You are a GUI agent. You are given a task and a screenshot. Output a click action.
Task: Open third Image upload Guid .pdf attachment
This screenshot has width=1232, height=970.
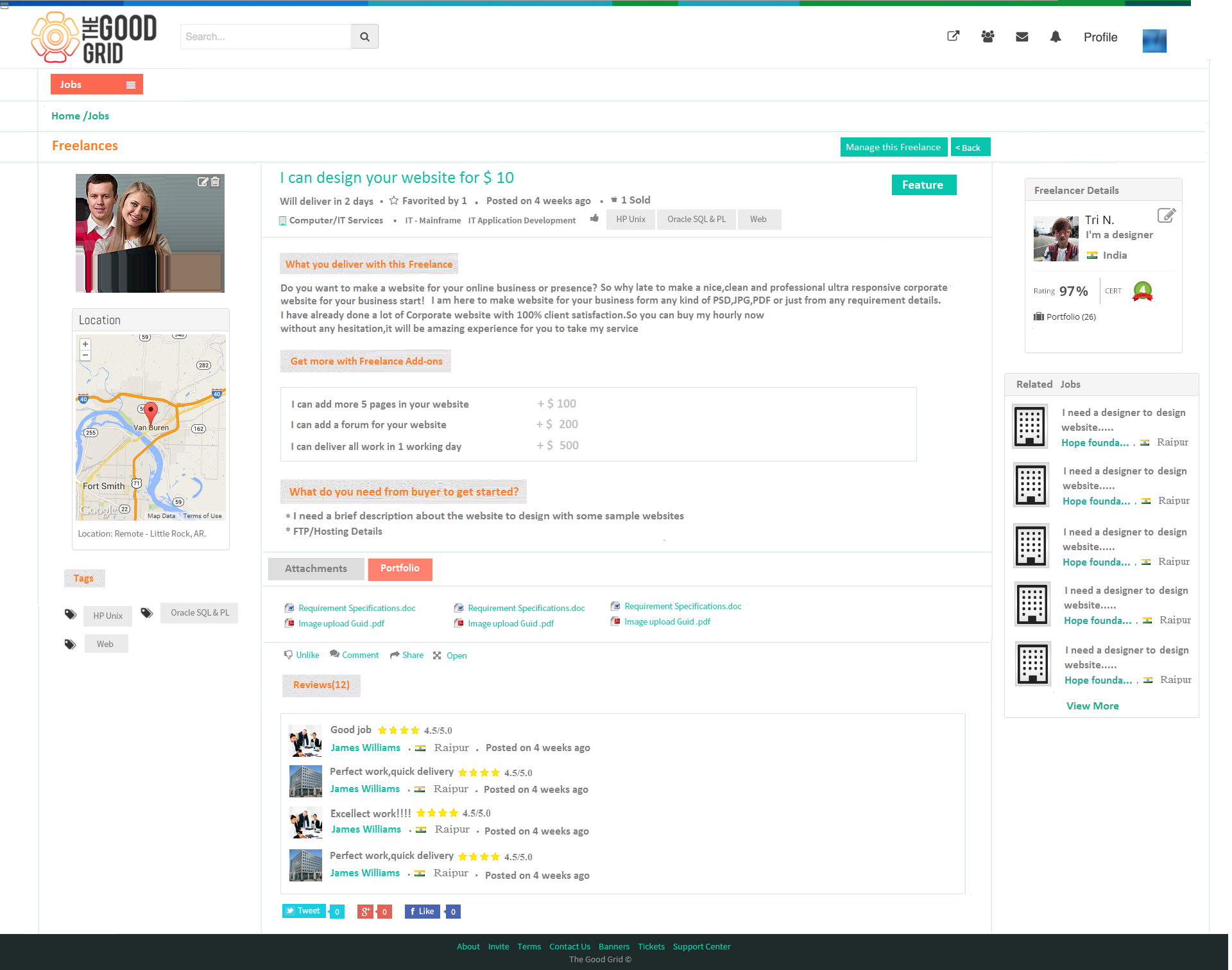tap(667, 621)
